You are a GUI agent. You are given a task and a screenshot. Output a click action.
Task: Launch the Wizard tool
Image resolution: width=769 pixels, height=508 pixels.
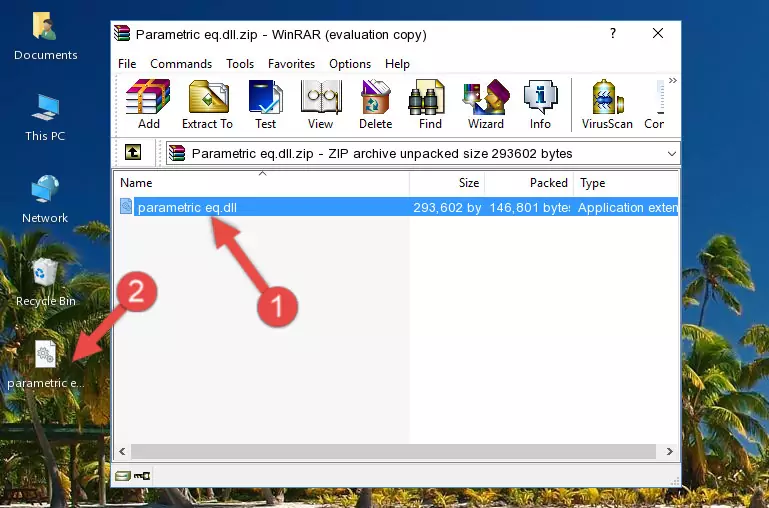(x=486, y=104)
